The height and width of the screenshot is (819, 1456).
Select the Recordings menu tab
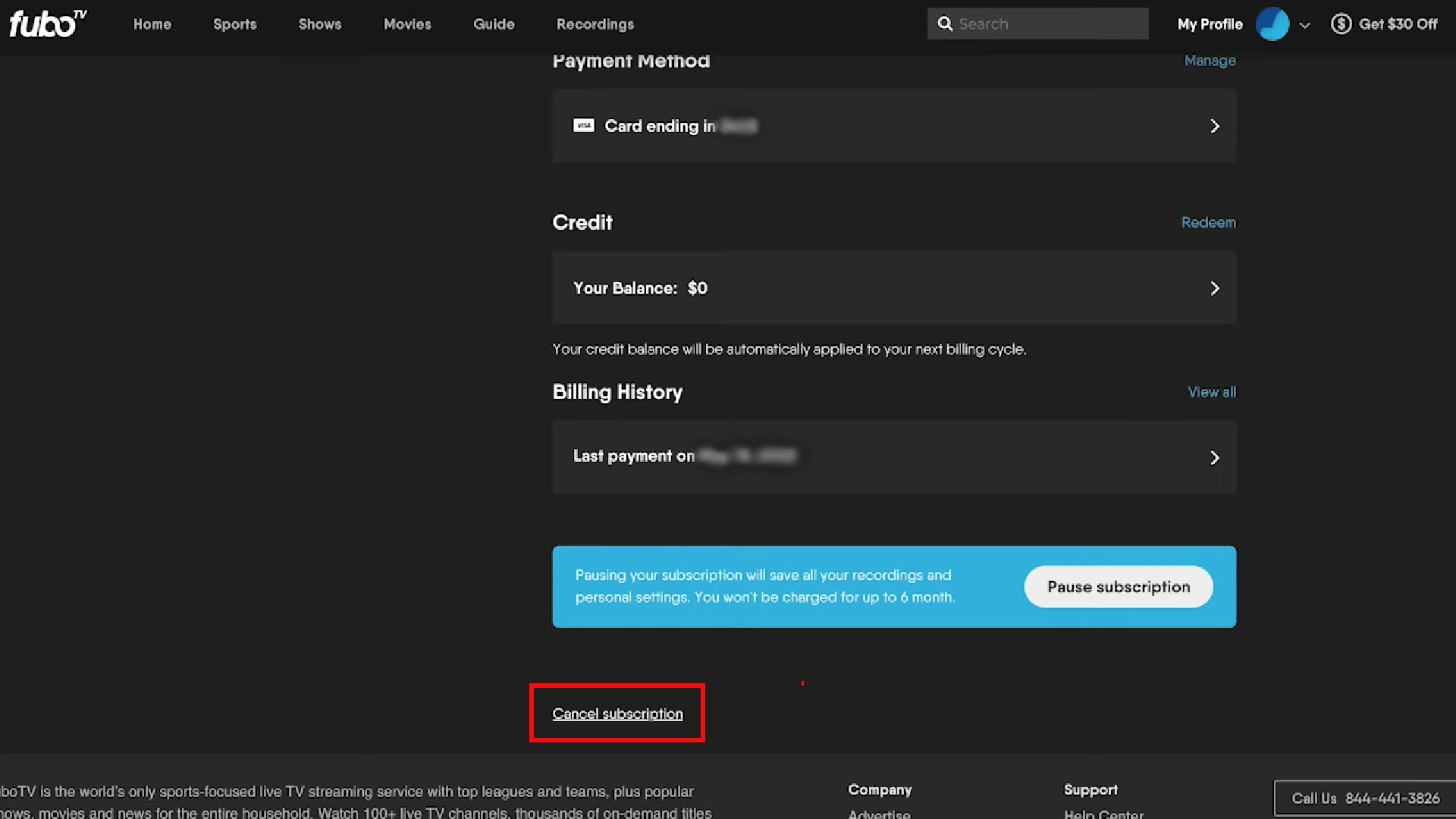(x=595, y=24)
